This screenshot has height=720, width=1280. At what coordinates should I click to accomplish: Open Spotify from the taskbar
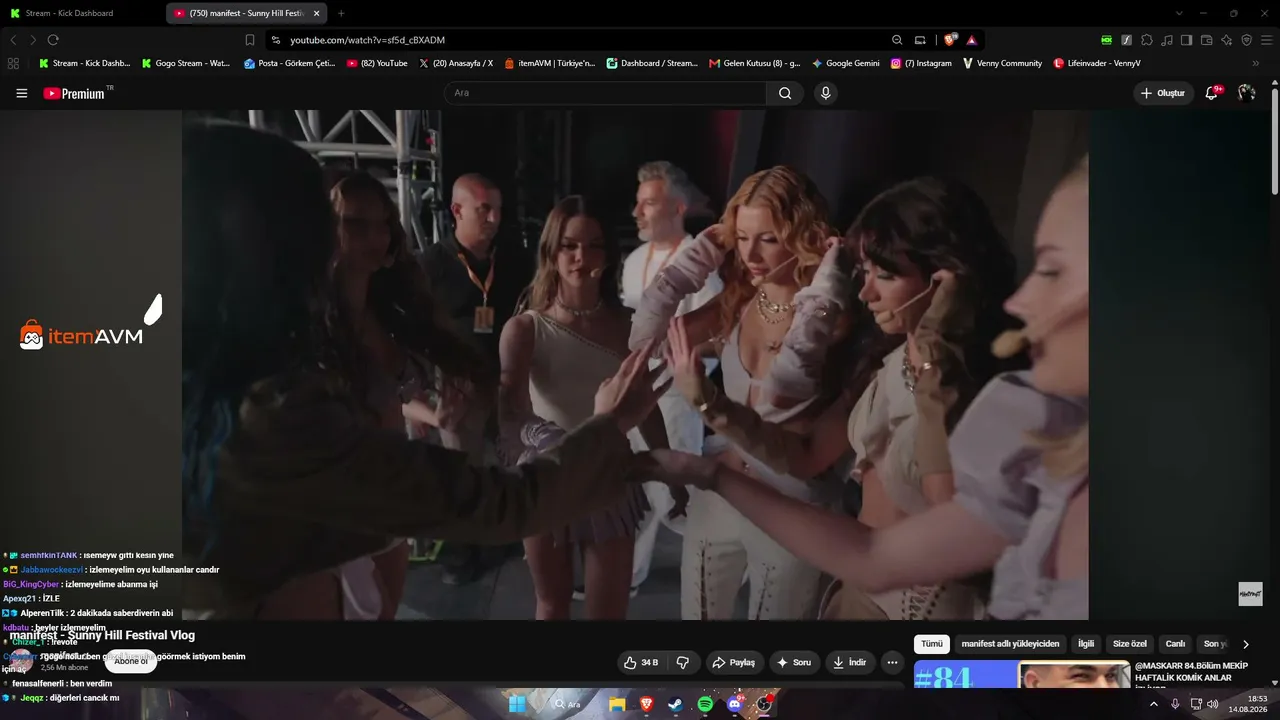pos(705,704)
